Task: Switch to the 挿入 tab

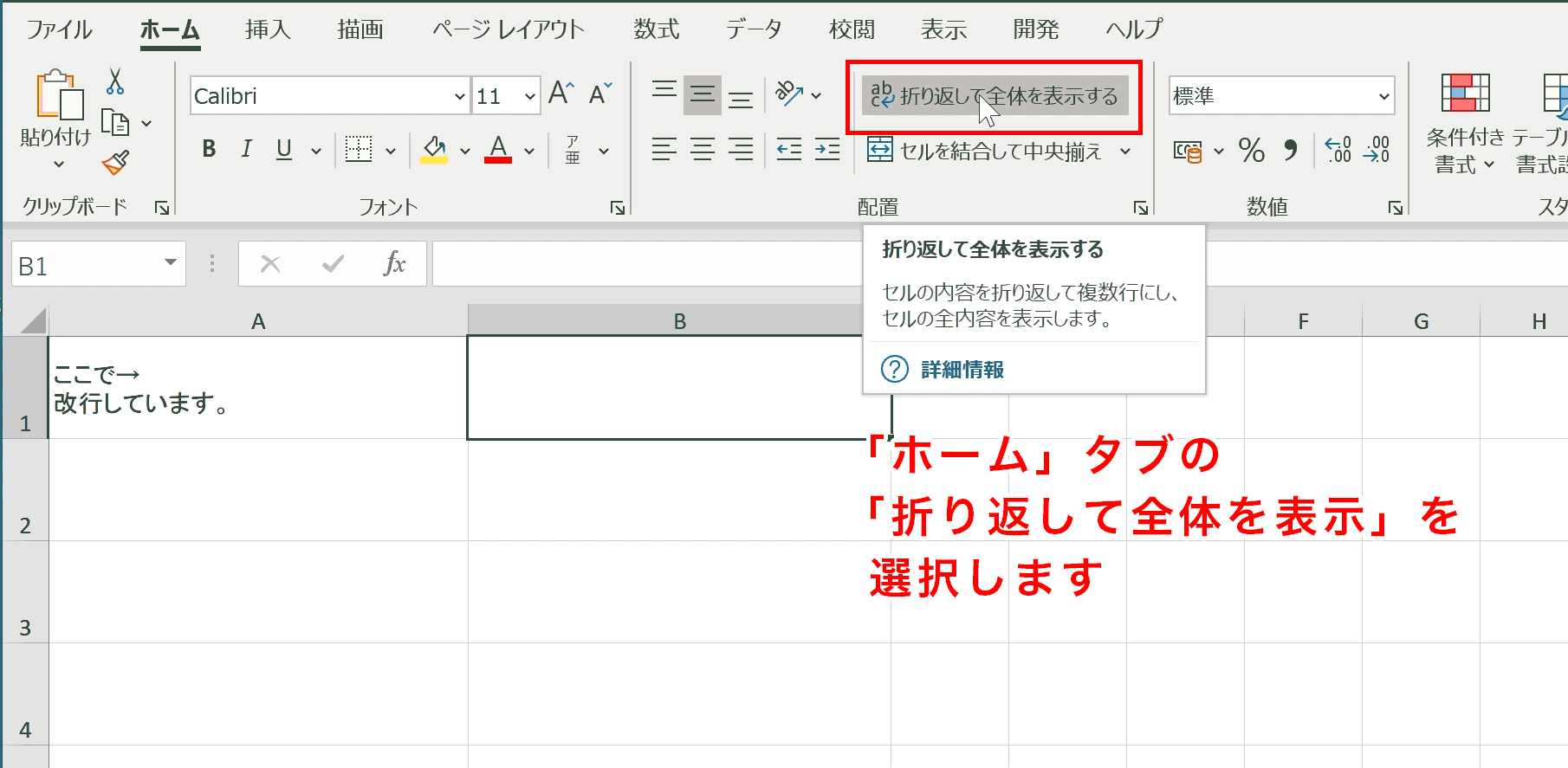Action: coord(268,29)
